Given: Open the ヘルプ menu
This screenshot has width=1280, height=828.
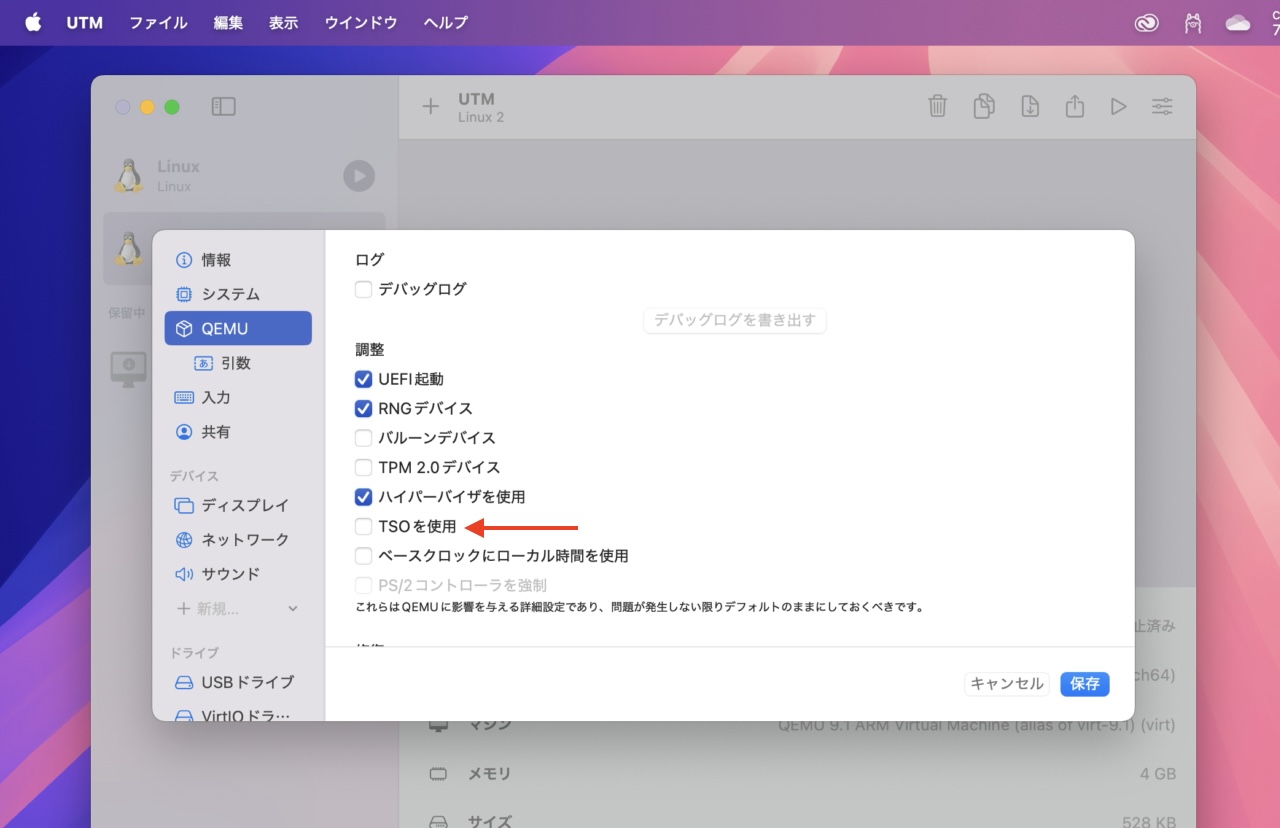Looking at the screenshot, I should click(446, 22).
